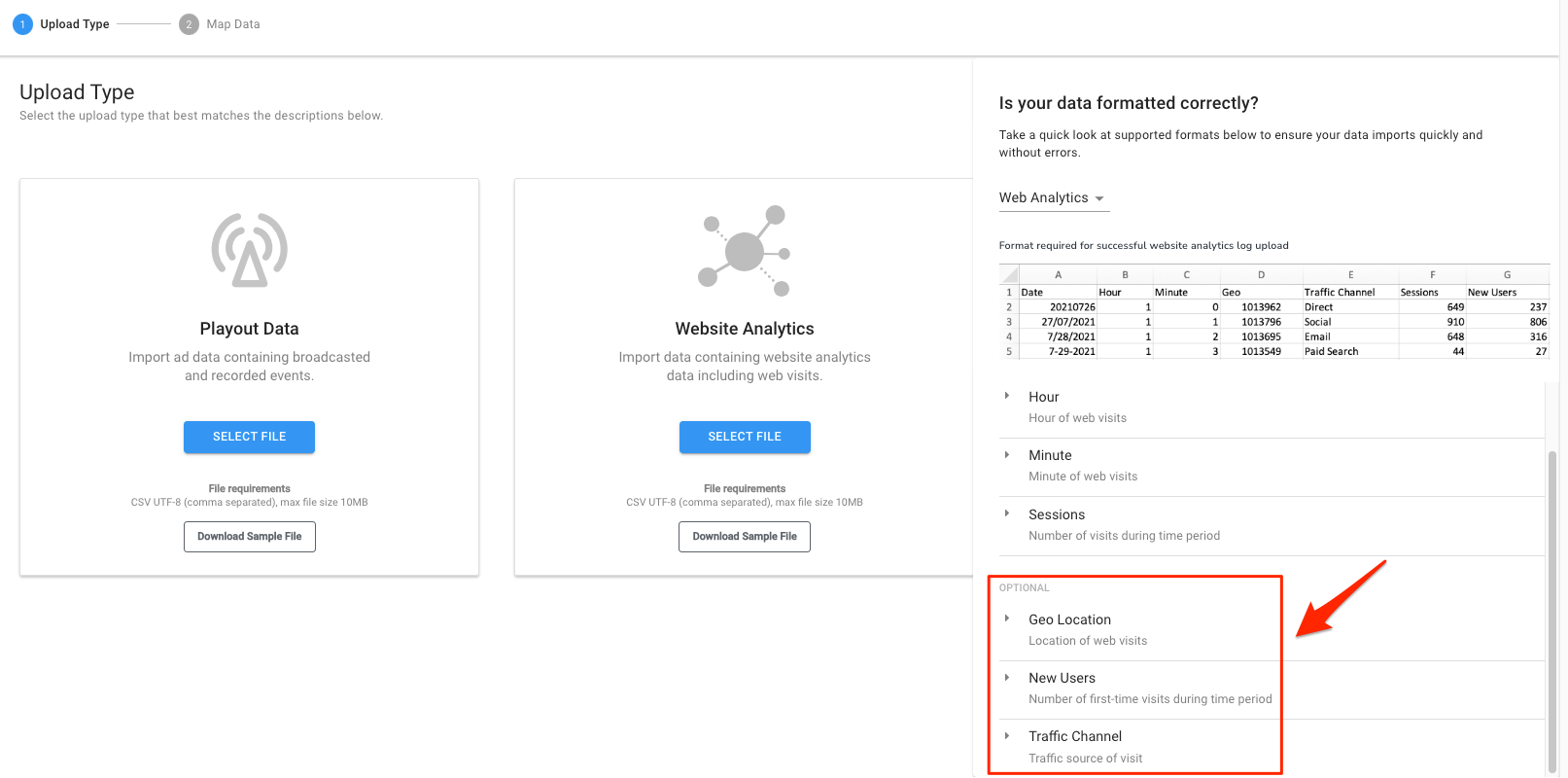Expand the New Users optional field
Viewport: 1568px width, 778px height.
(x=1007, y=677)
